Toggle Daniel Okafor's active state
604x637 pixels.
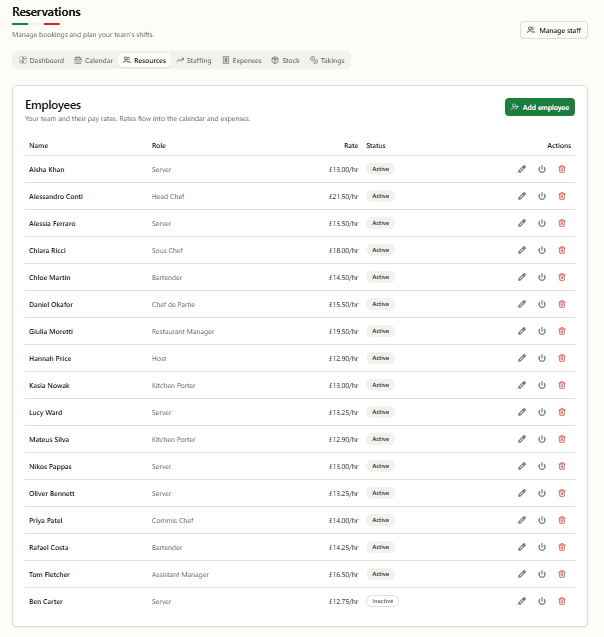pos(542,304)
